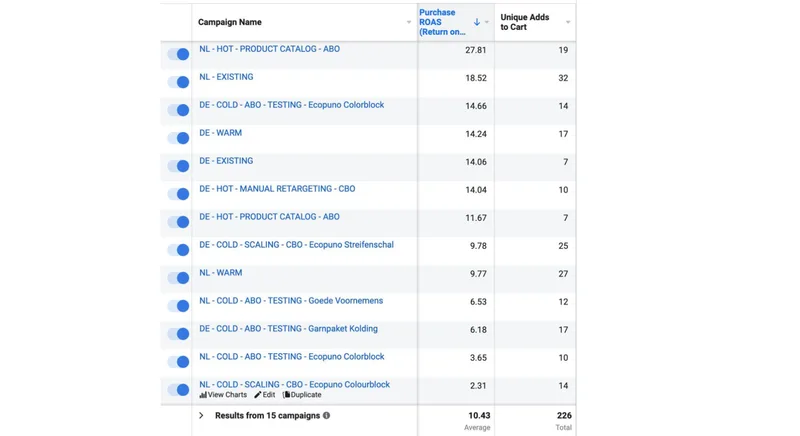The width and height of the screenshot is (800, 436).
Task: Select the 18.52 ROAS value cell
Action: (x=476, y=78)
